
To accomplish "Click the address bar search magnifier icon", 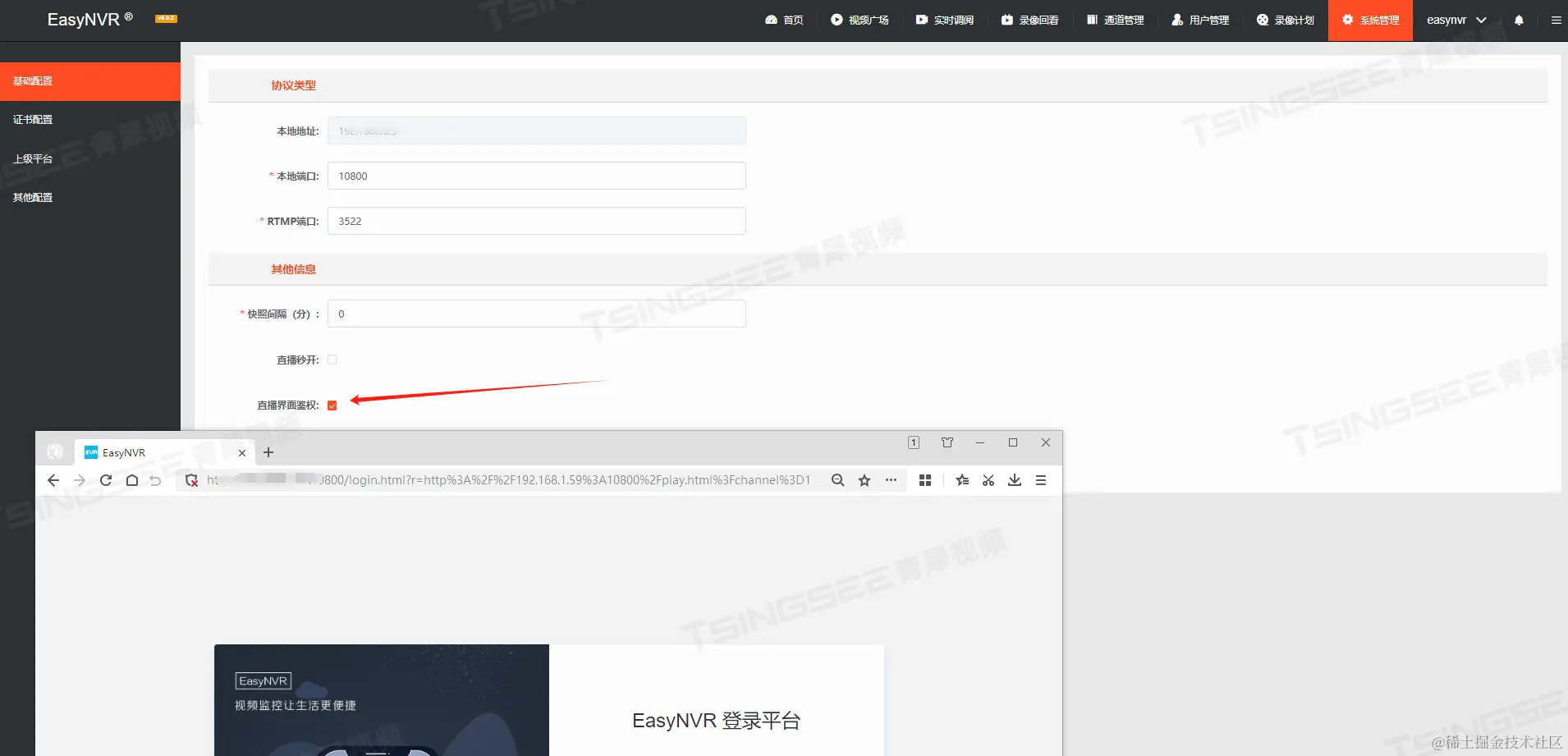I will coord(837,480).
